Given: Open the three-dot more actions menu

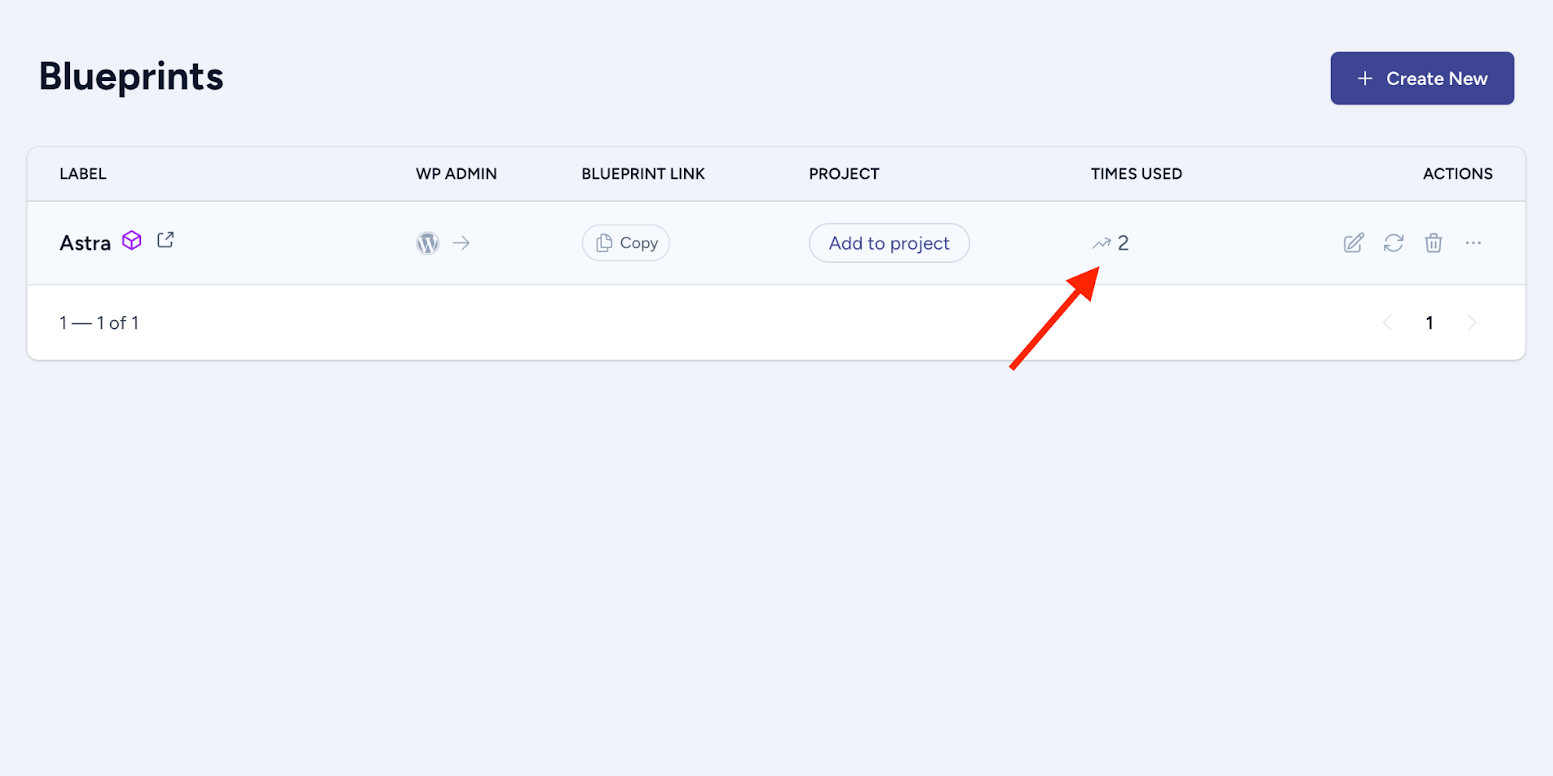Looking at the screenshot, I should 1473,243.
